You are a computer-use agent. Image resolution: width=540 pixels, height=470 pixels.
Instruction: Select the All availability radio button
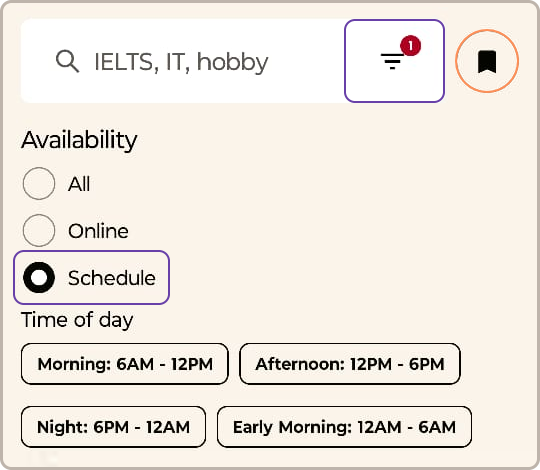pyautogui.click(x=39, y=184)
